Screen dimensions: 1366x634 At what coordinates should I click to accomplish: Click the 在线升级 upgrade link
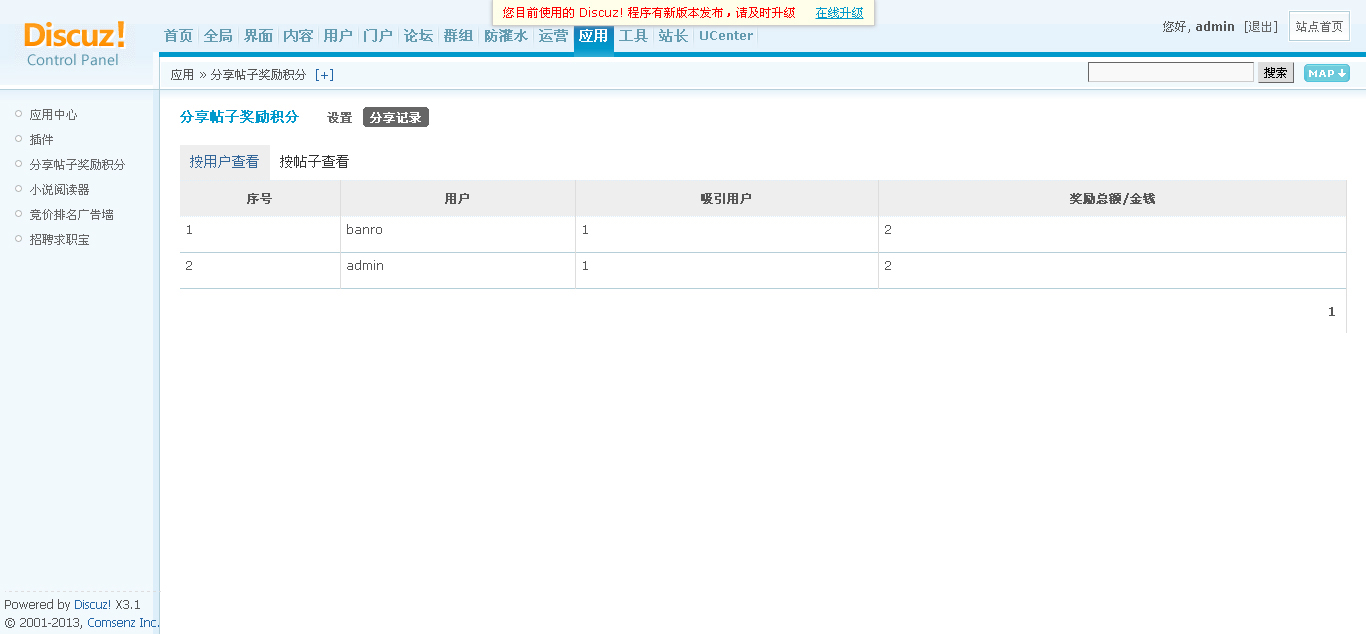pyautogui.click(x=839, y=13)
